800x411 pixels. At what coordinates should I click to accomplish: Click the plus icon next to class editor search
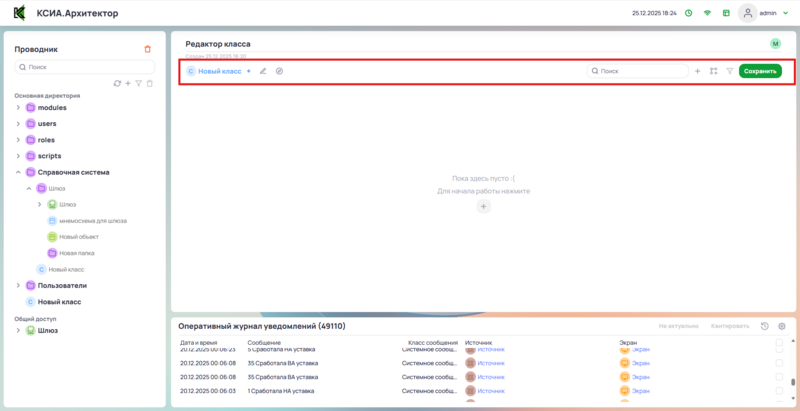coord(697,71)
